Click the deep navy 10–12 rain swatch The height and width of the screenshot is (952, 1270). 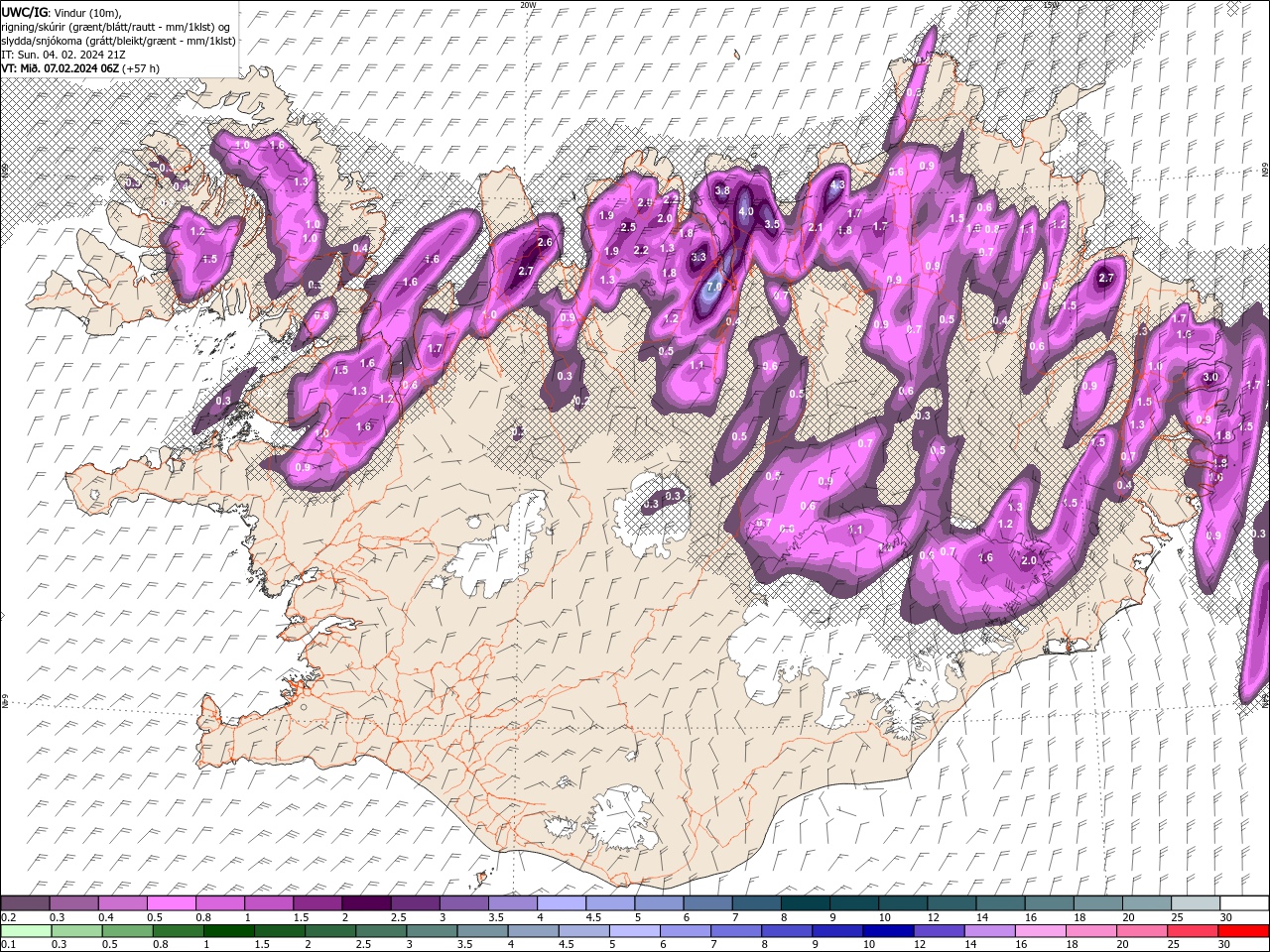887,931
